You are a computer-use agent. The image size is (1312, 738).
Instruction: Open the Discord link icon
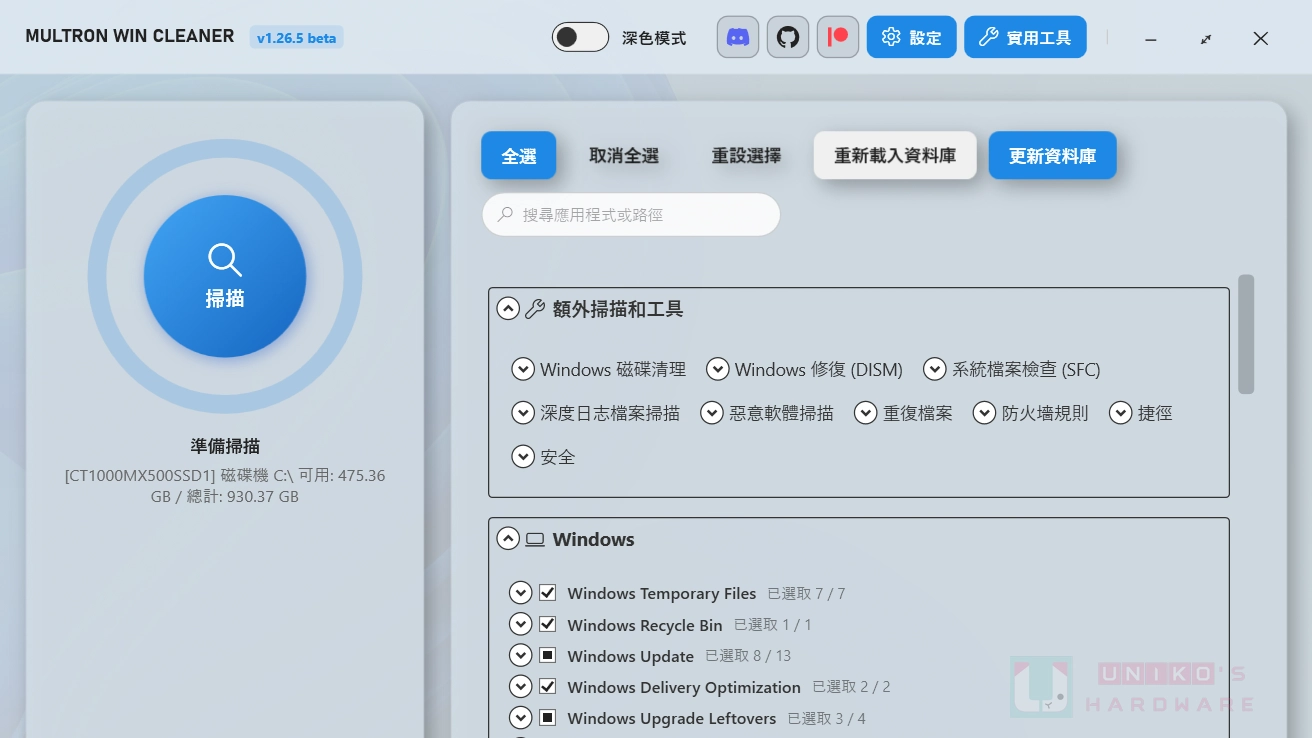[738, 37]
